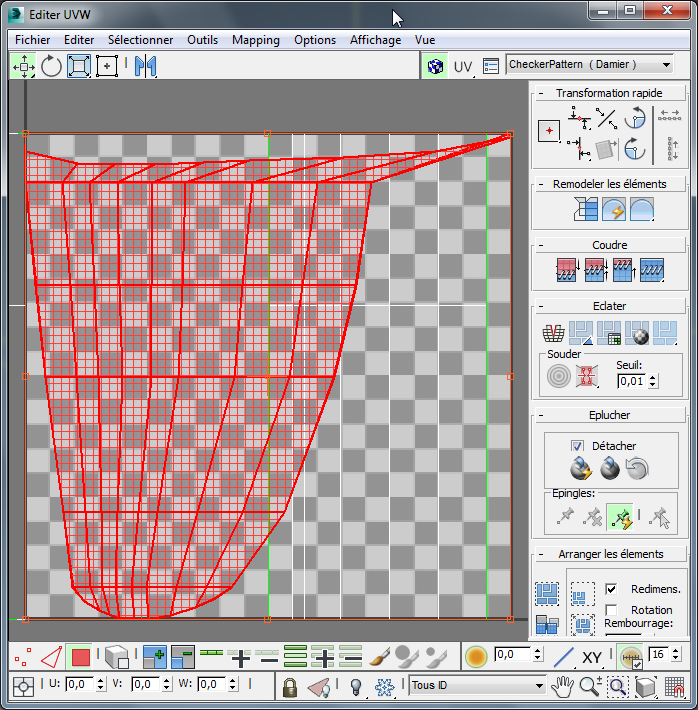
Task: Click the Linear Align diagonal icon
Action: tap(607, 118)
